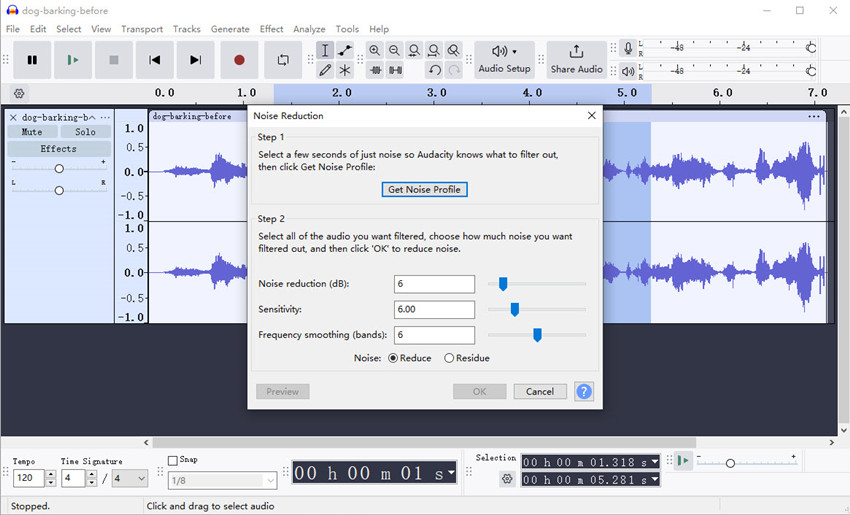This screenshot has width=850, height=515.
Task: Open the Generate menu
Action: 230,29
